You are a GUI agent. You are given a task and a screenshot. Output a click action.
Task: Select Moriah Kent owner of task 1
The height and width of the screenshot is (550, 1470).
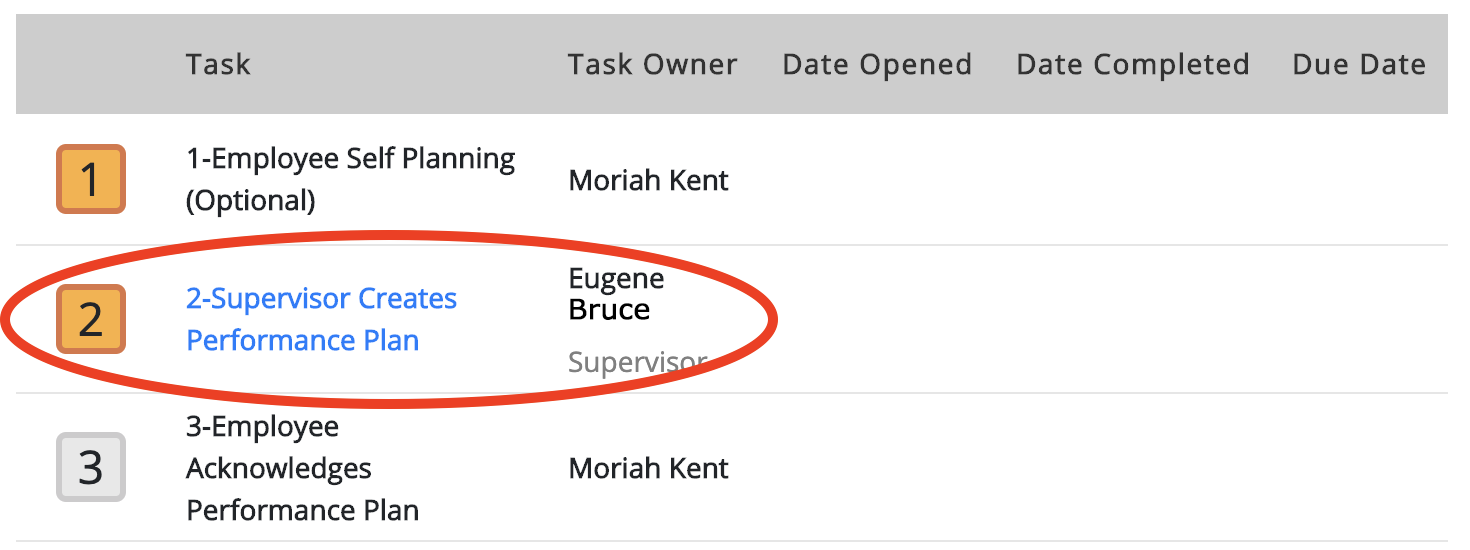click(649, 181)
